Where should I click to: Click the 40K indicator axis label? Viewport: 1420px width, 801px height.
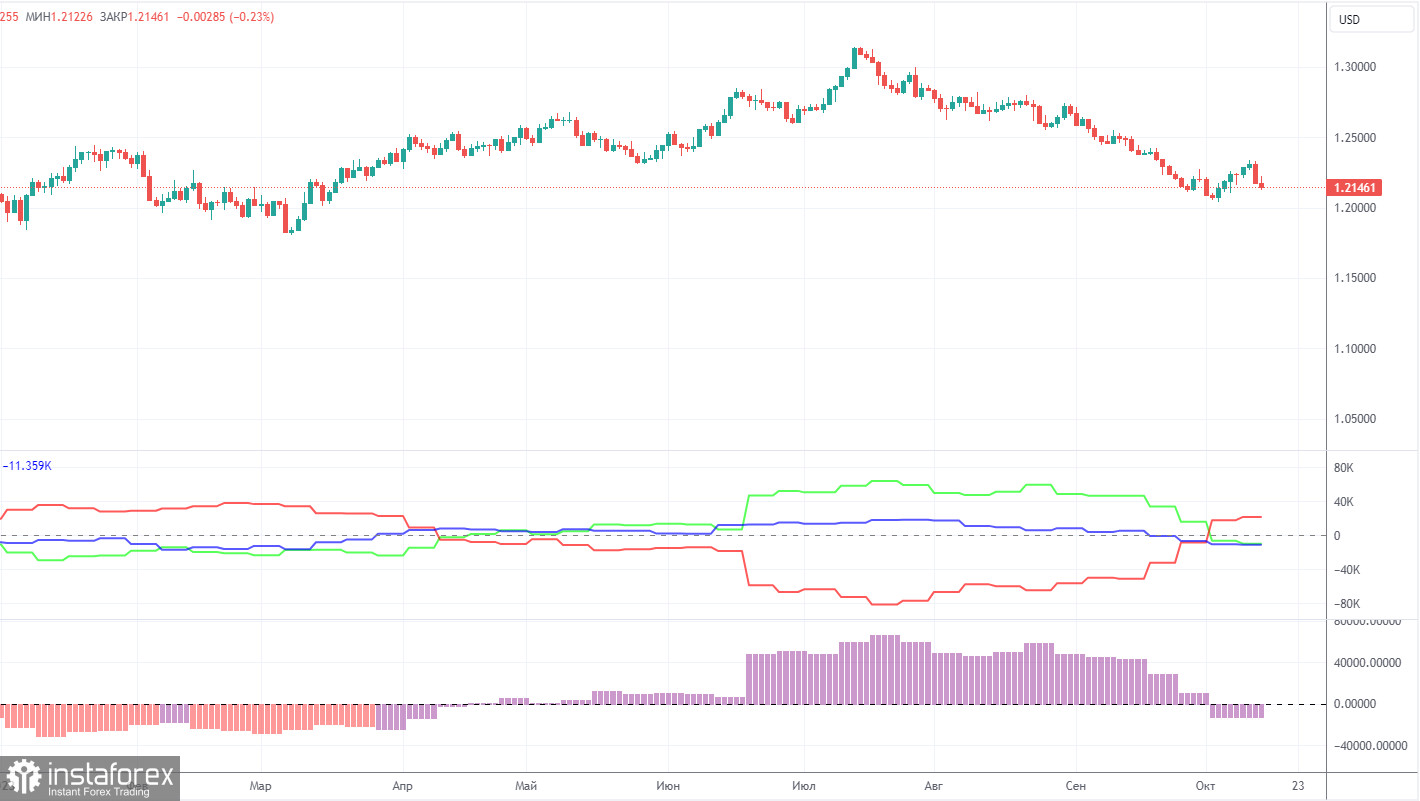1343,502
